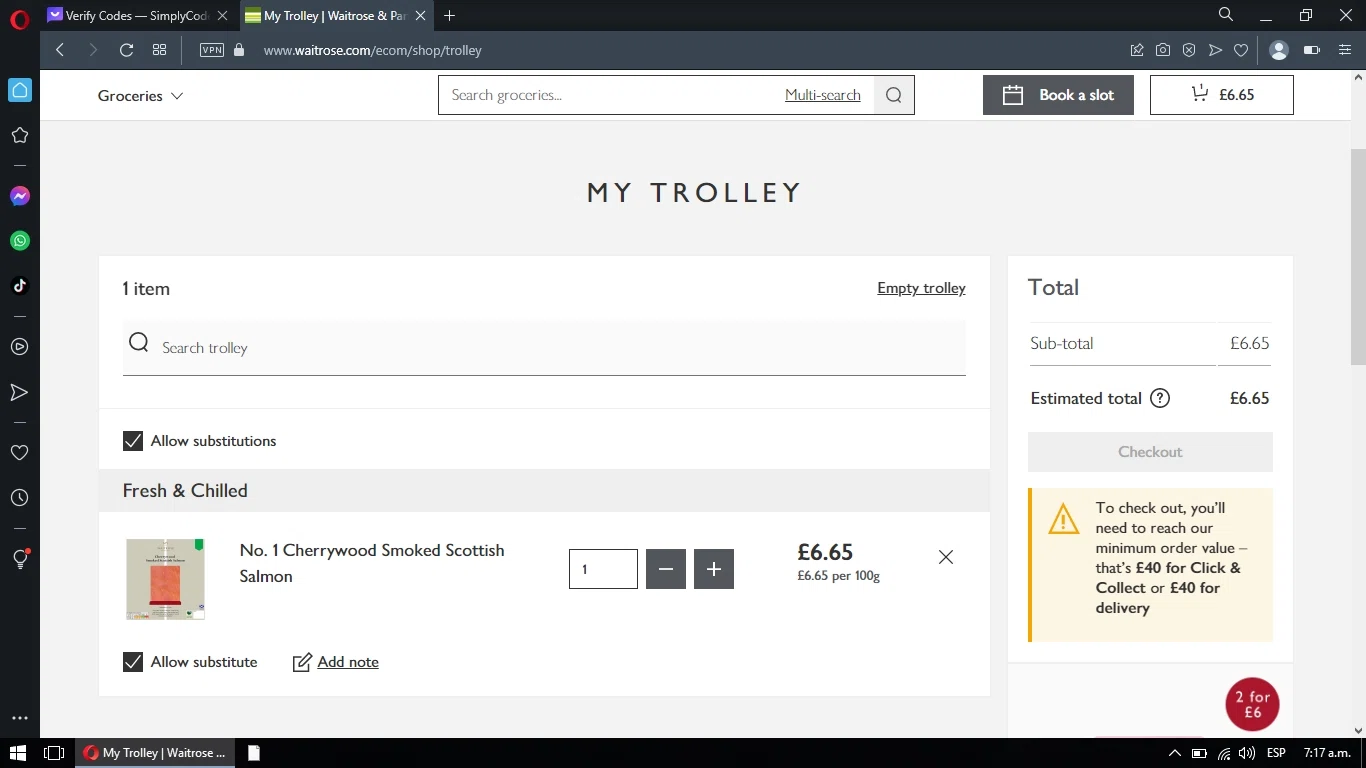Open the smoked salmon product thumbnail

(x=165, y=580)
